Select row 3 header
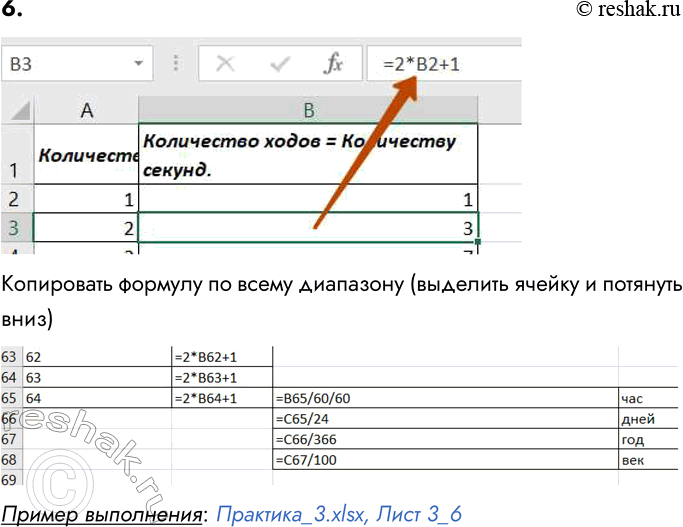 (15, 227)
